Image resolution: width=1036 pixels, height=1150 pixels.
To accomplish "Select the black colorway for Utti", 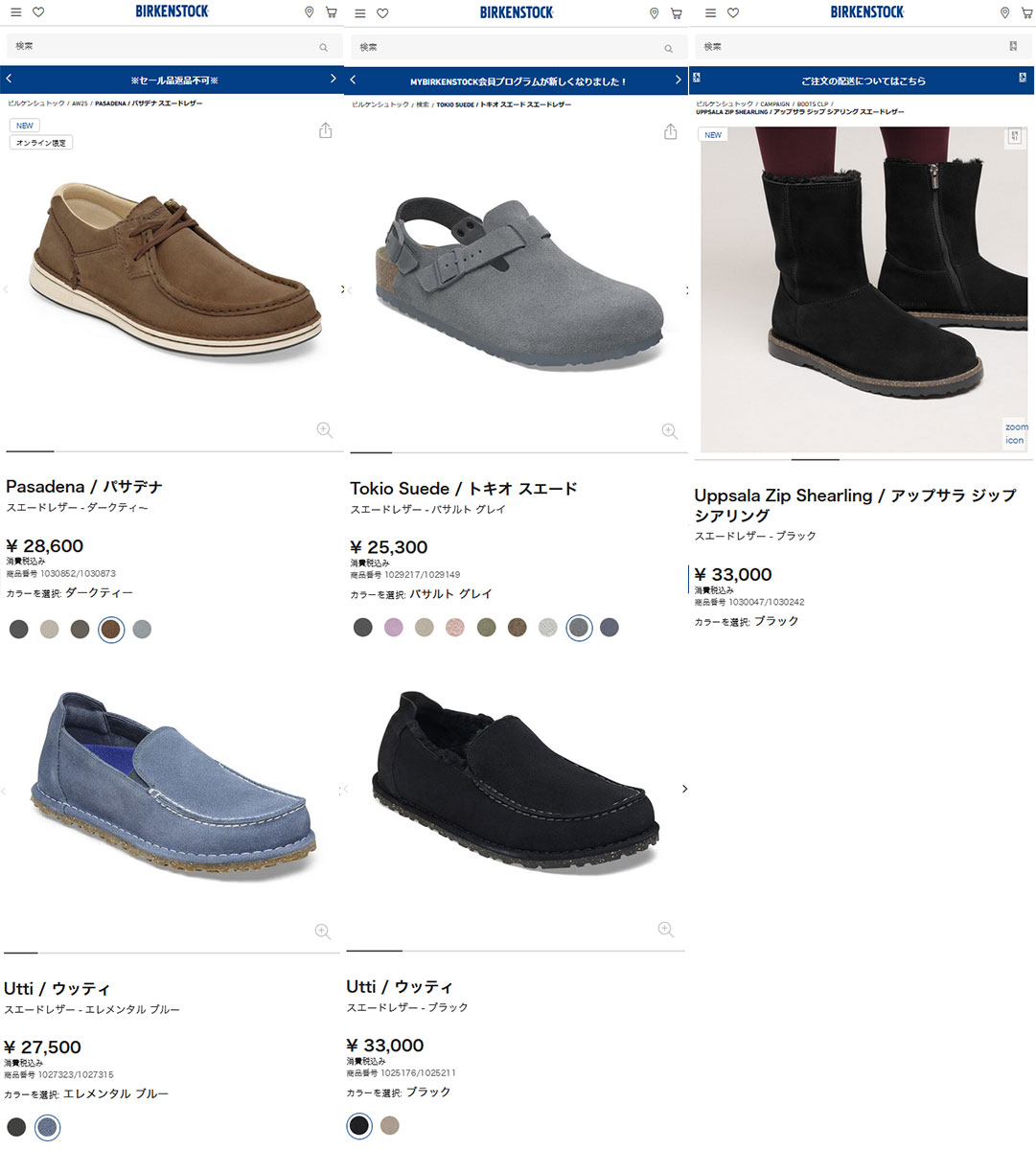I will coord(358,1127).
